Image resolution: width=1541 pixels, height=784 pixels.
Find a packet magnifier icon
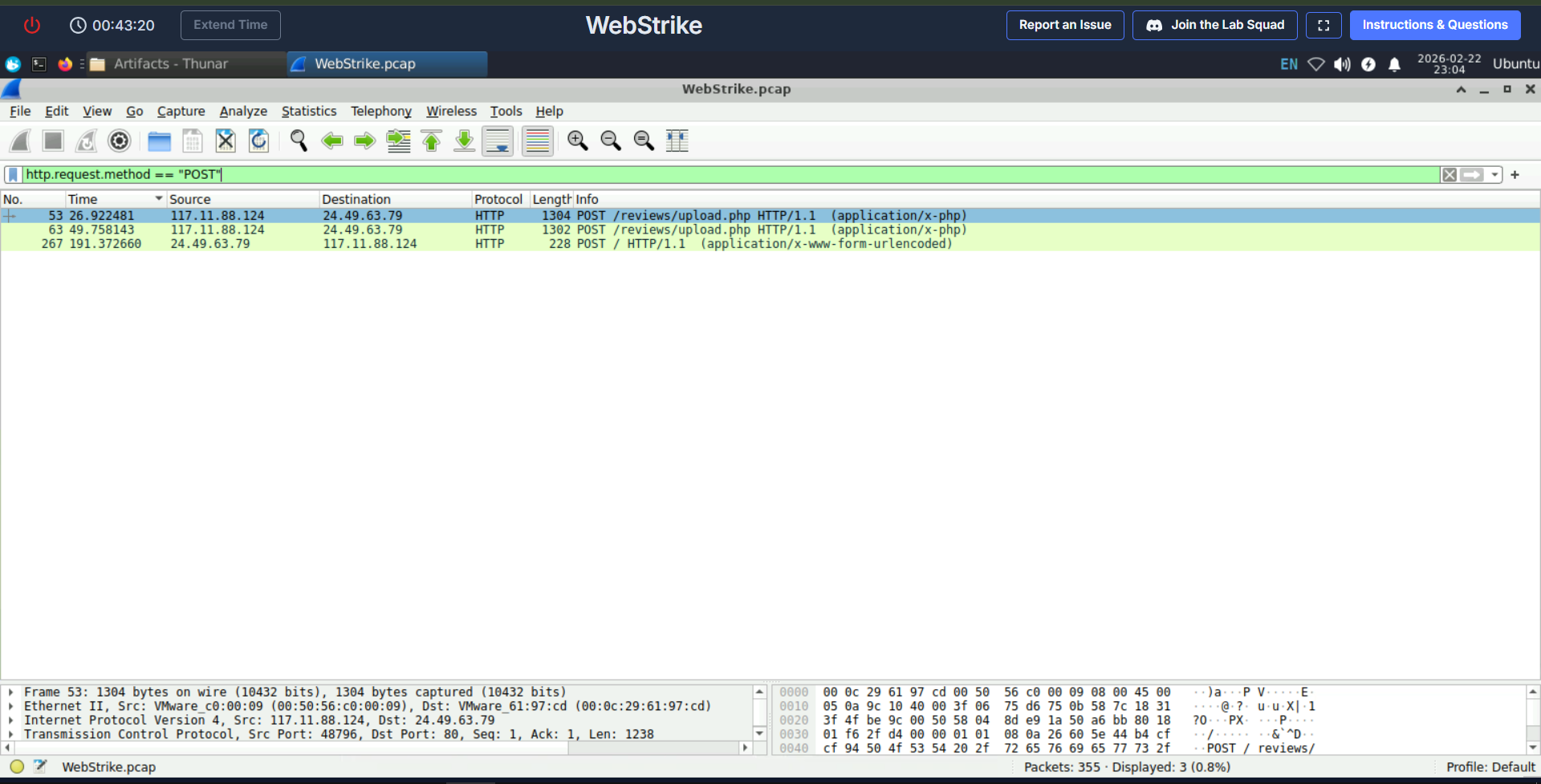pyautogui.click(x=299, y=141)
